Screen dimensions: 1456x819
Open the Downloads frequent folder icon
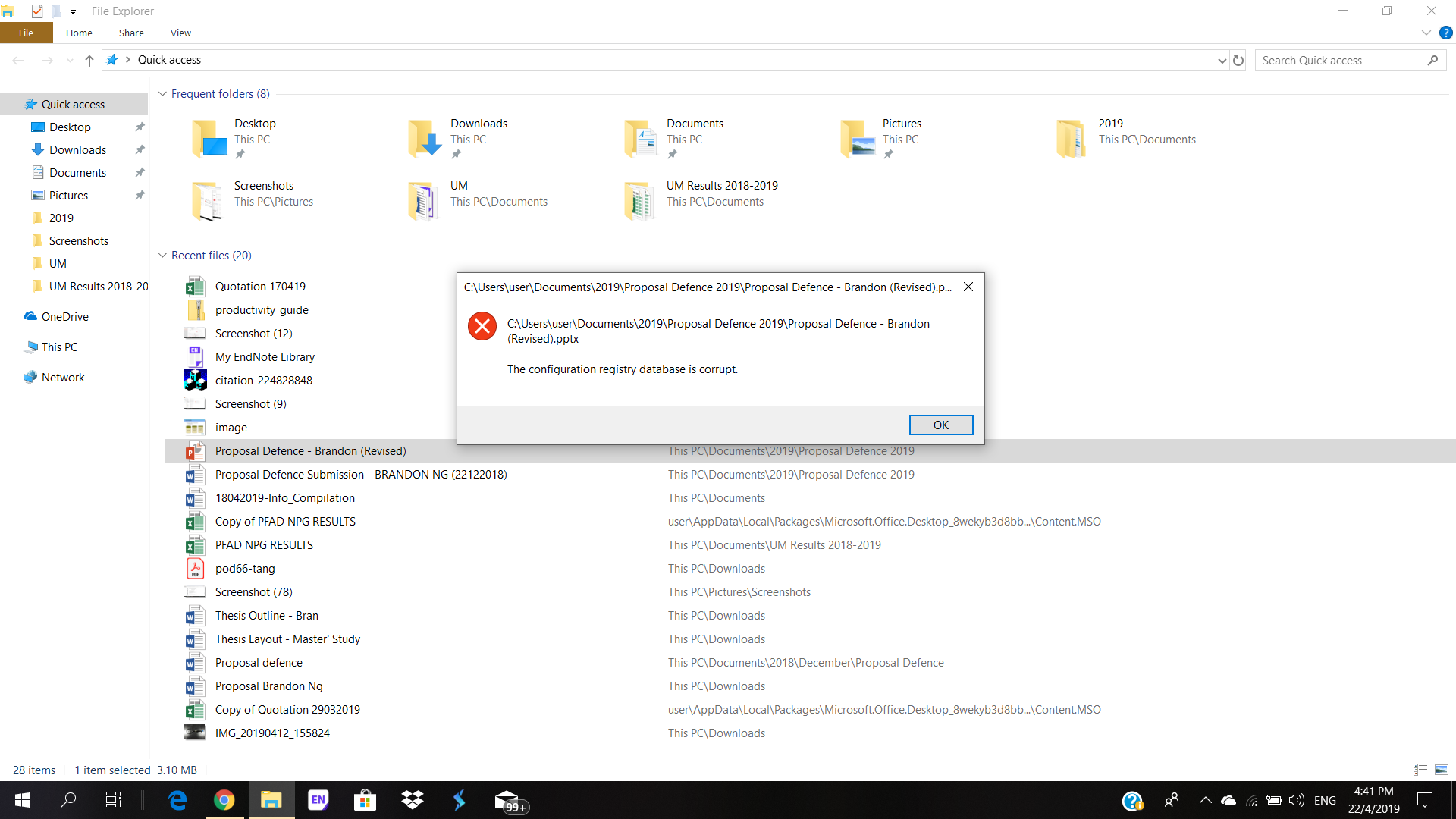click(425, 138)
